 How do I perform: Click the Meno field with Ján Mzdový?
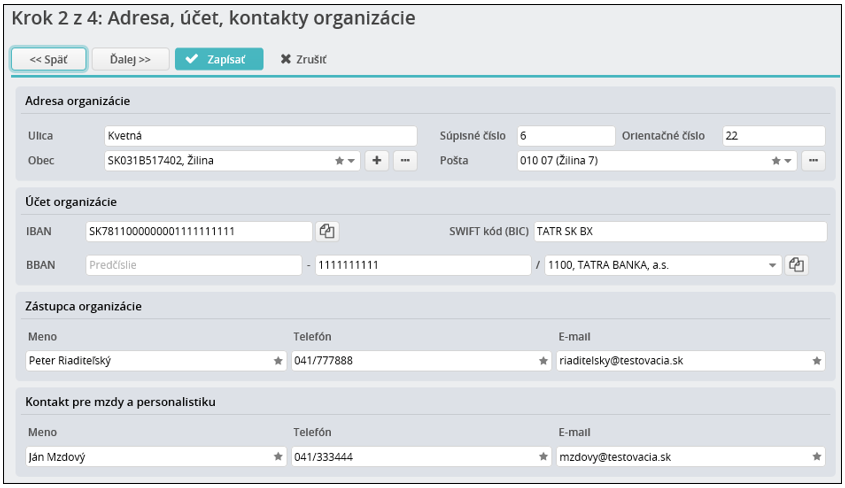(156, 457)
